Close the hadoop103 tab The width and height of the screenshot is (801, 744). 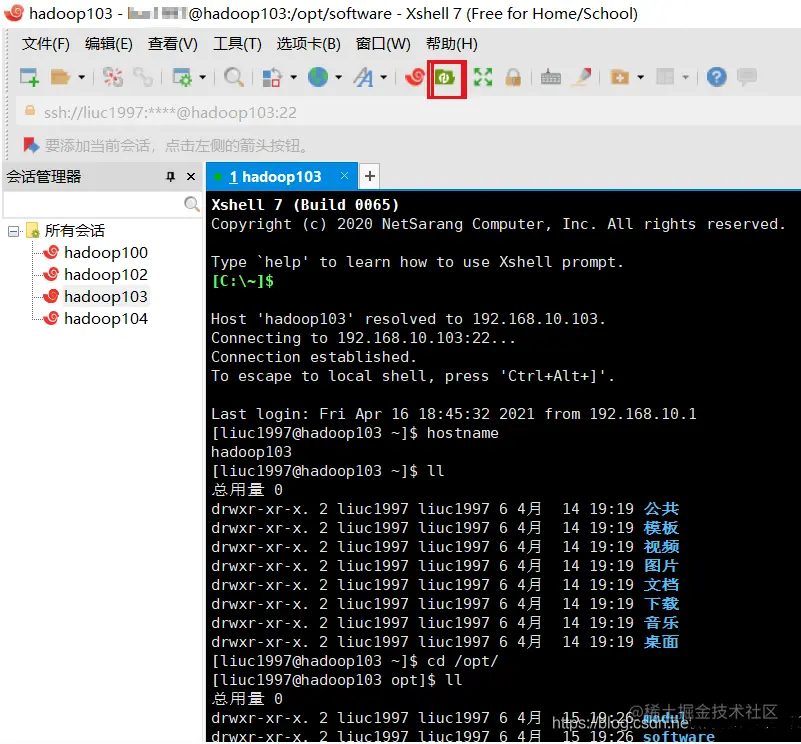click(344, 176)
